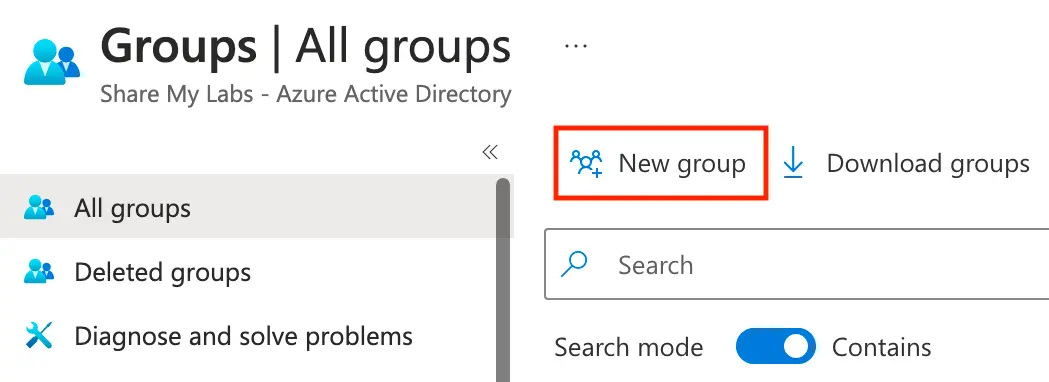Click the New group people icon
The image size is (1049, 382).
(x=586, y=163)
